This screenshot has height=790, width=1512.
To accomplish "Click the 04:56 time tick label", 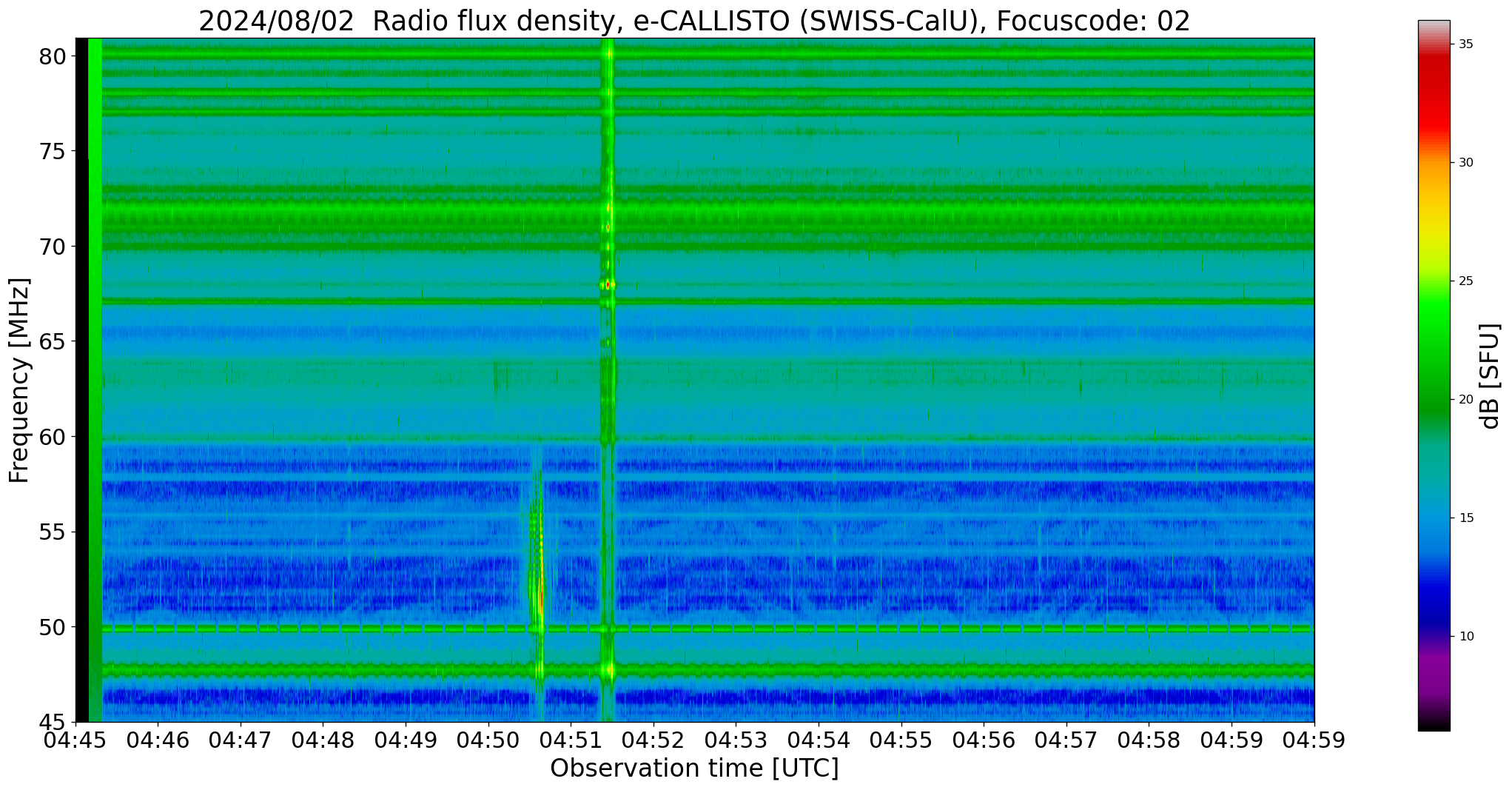I will (984, 740).
